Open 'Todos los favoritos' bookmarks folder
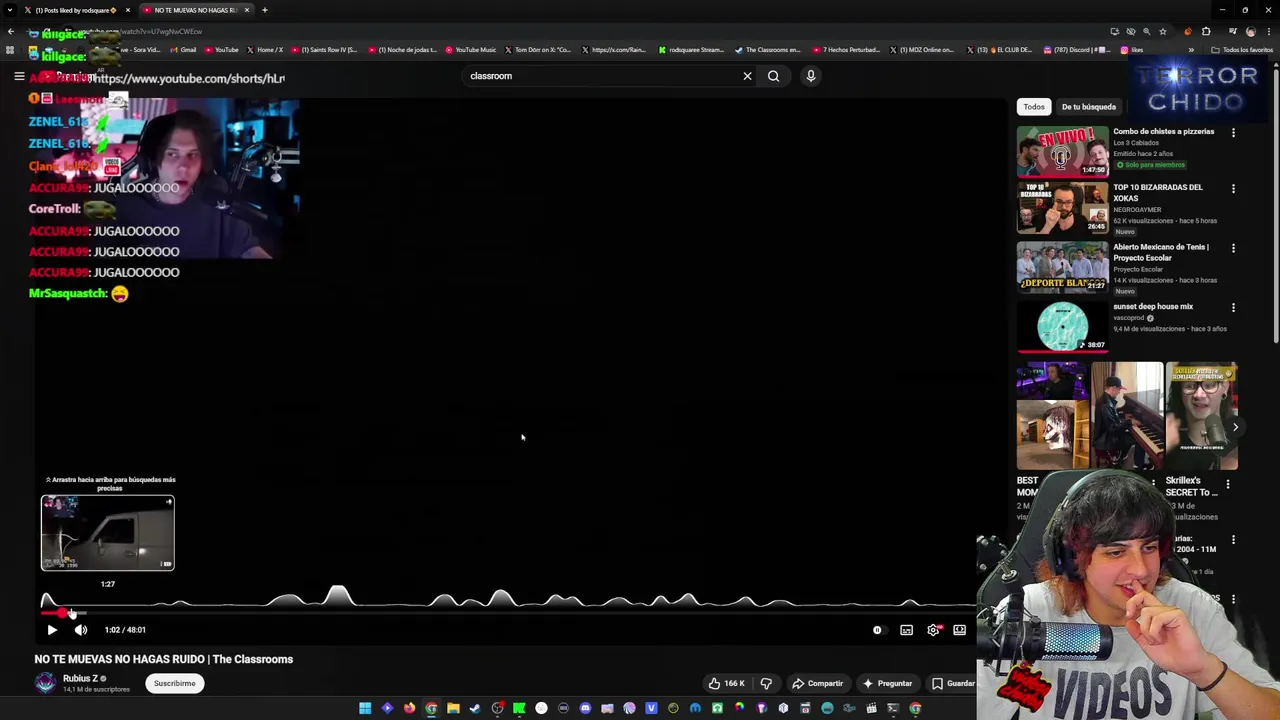The width and height of the screenshot is (1280, 720). [1243, 50]
